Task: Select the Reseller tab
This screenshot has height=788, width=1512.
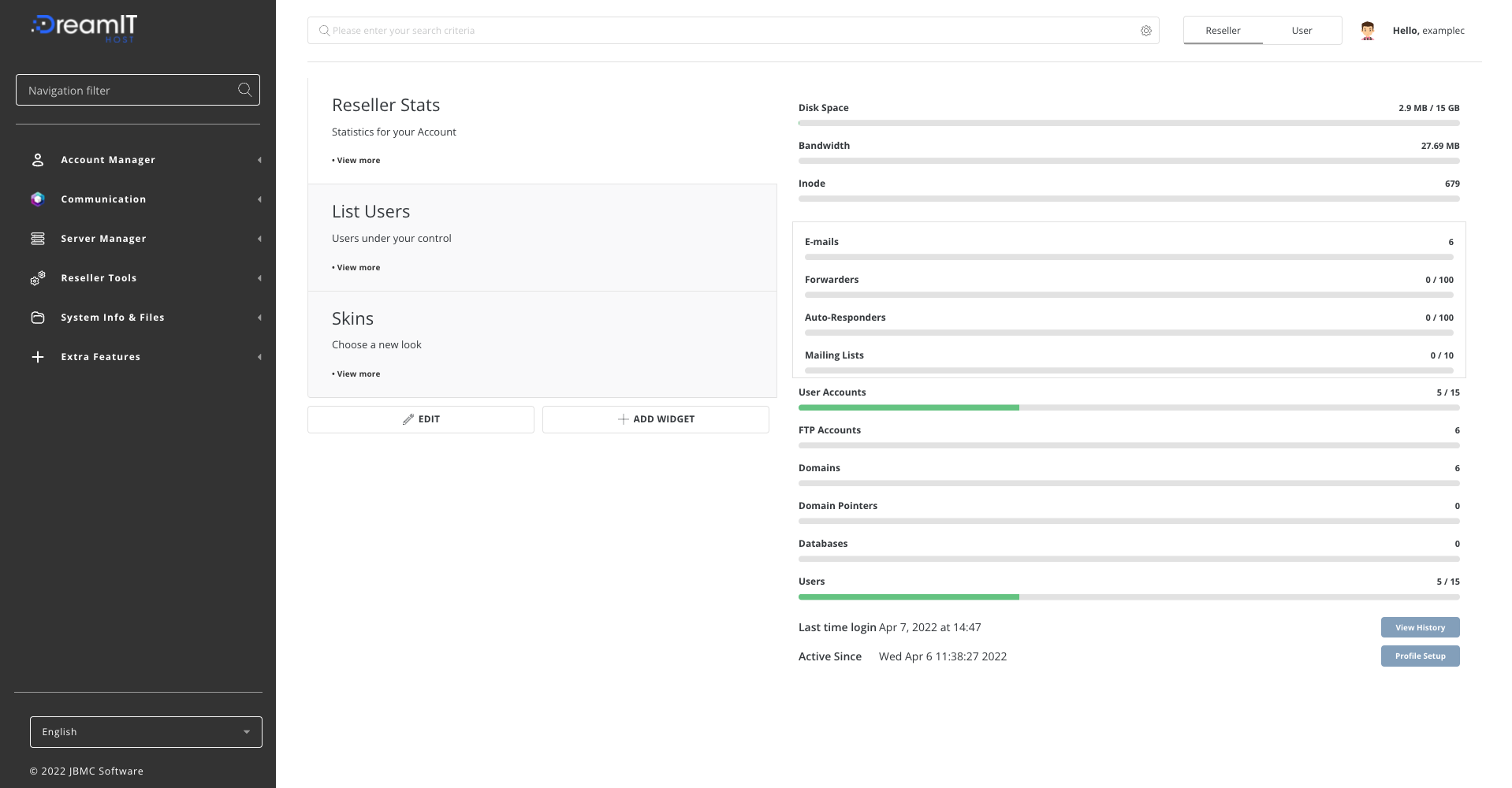Action: (1222, 30)
